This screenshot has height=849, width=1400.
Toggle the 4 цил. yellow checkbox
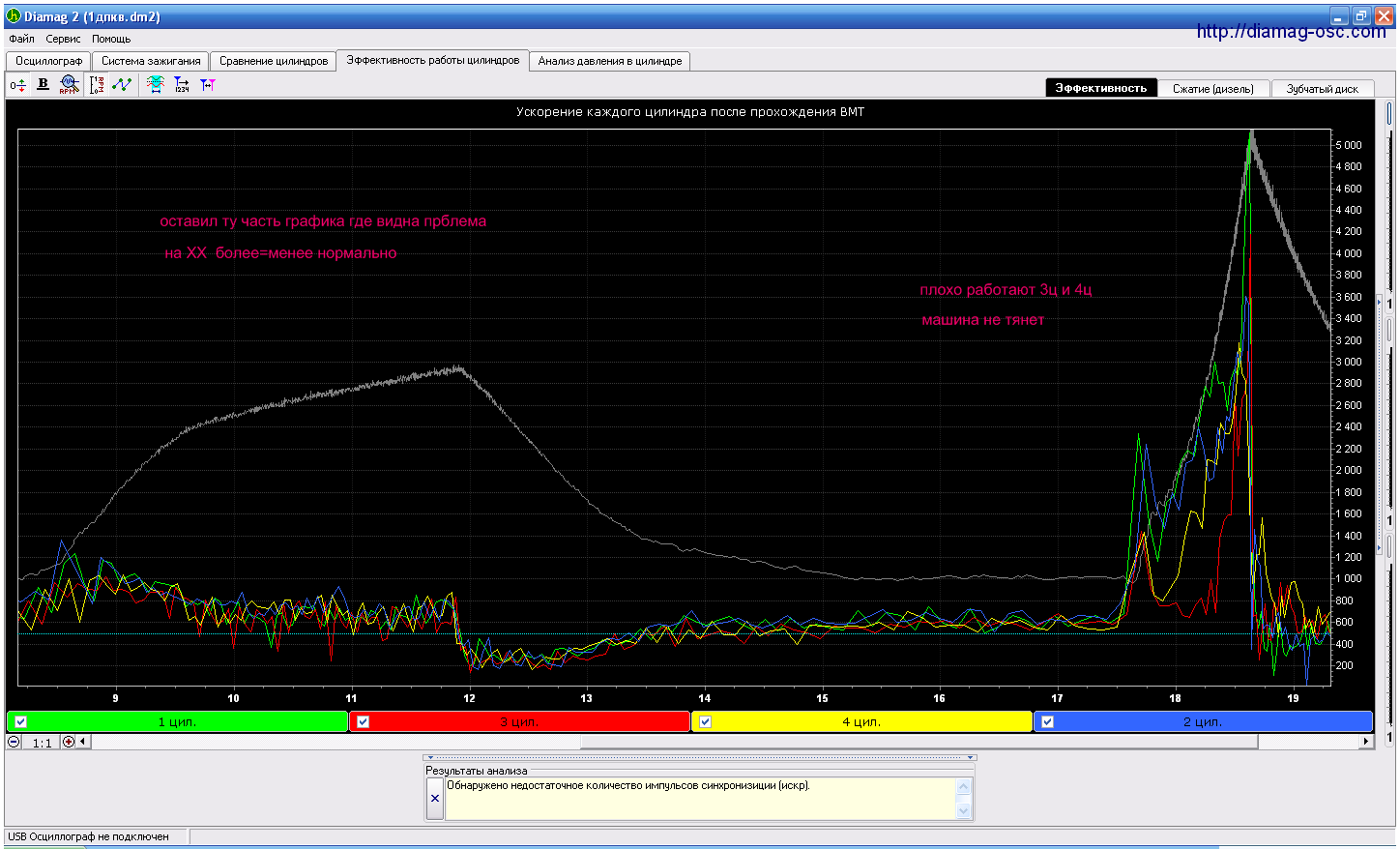click(706, 721)
